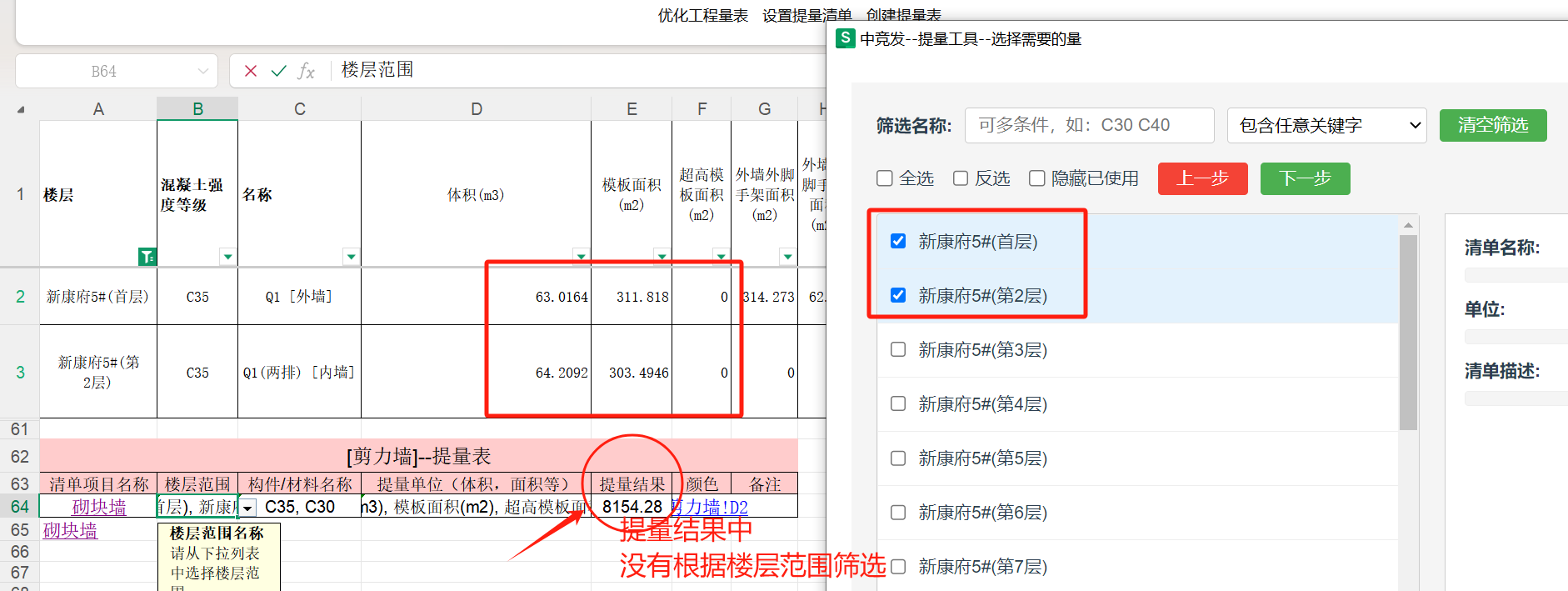1568x591 pixels.
Task: Select the C35, C30 cell in row 64
Action: pos(300,507)
